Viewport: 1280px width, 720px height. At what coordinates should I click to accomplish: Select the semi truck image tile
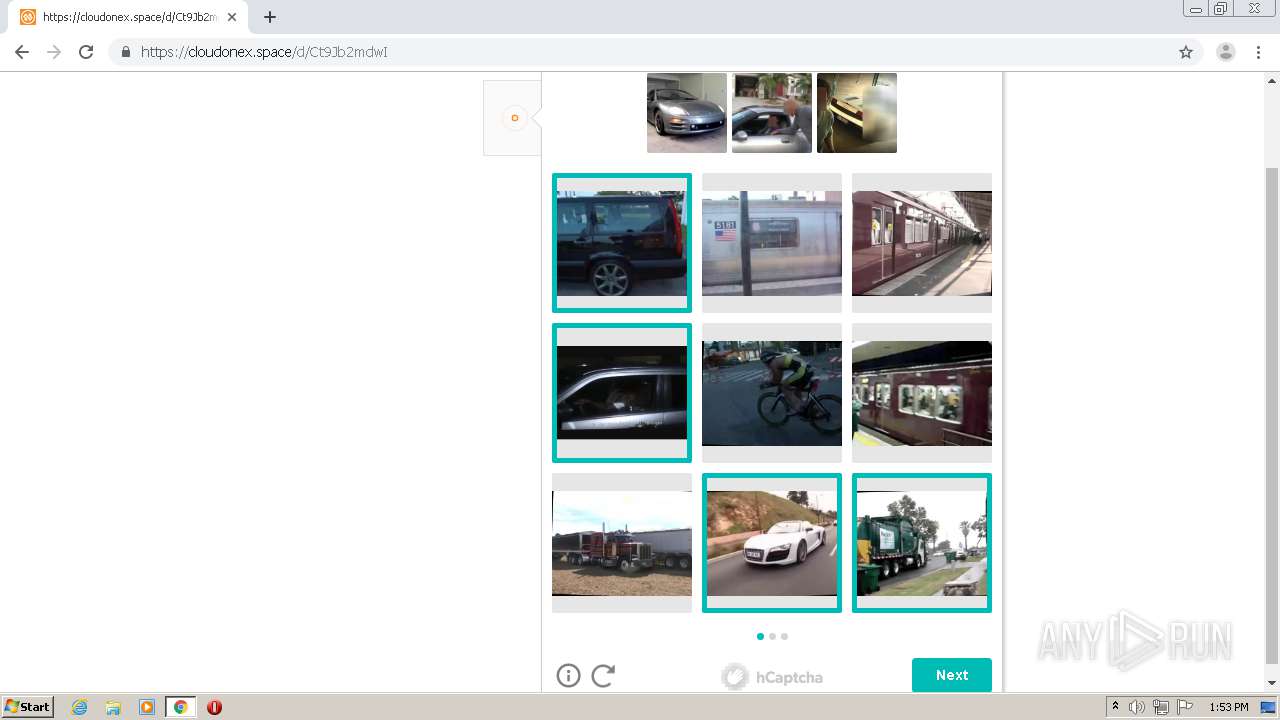click(x=622, y=543)
